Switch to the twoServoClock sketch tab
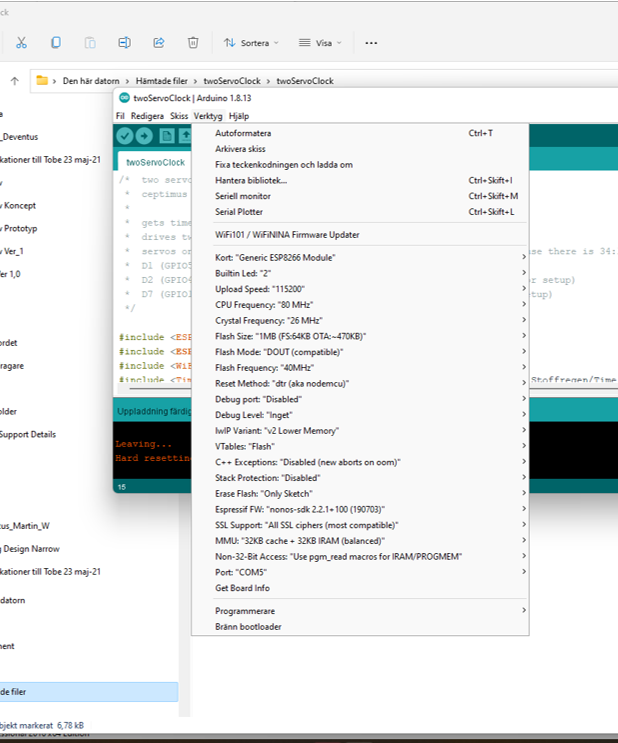618x743 pixels. click(x=155, y=162)
